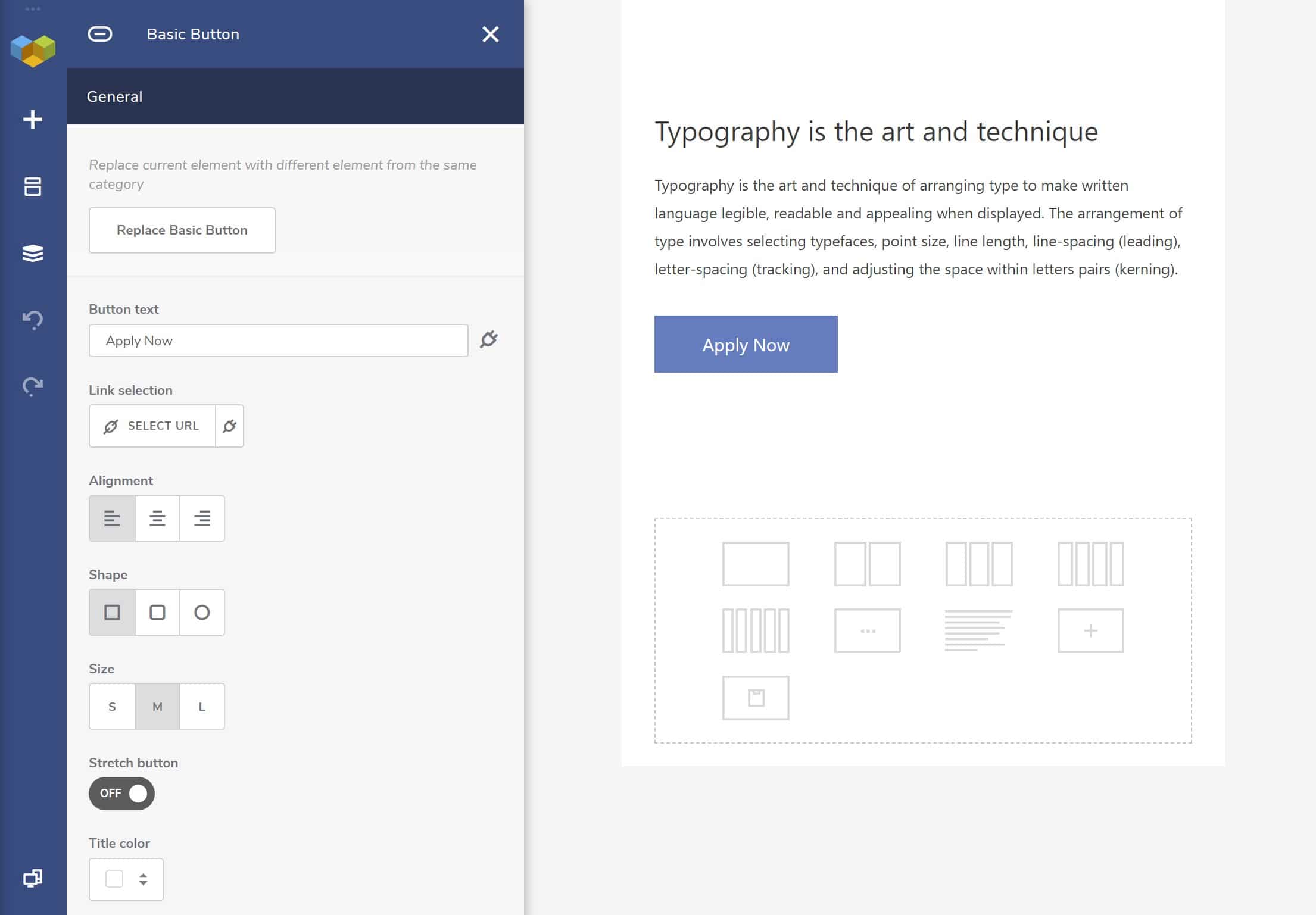
Task: Click the Undo arrow in sidebar
Action: [33, 320]
